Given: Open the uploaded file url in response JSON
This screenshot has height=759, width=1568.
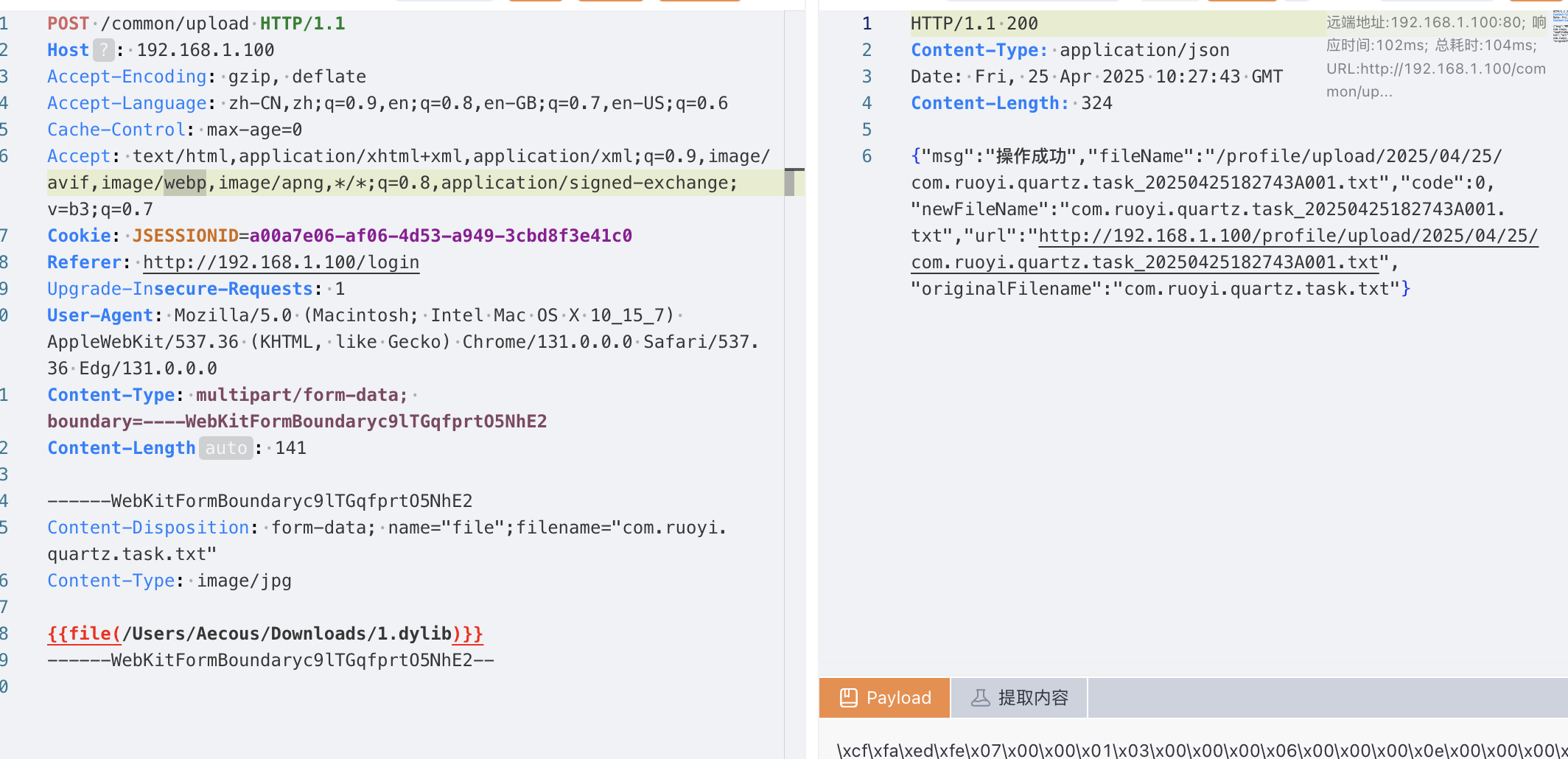Looking at the screenshot, I should coord(1225,249).
